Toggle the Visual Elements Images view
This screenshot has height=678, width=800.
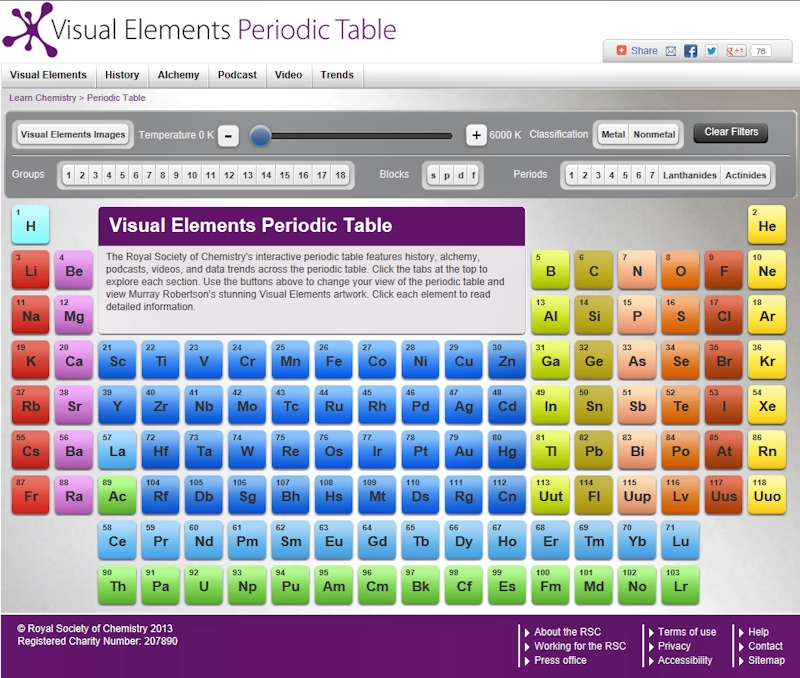[x=73, y=135]
